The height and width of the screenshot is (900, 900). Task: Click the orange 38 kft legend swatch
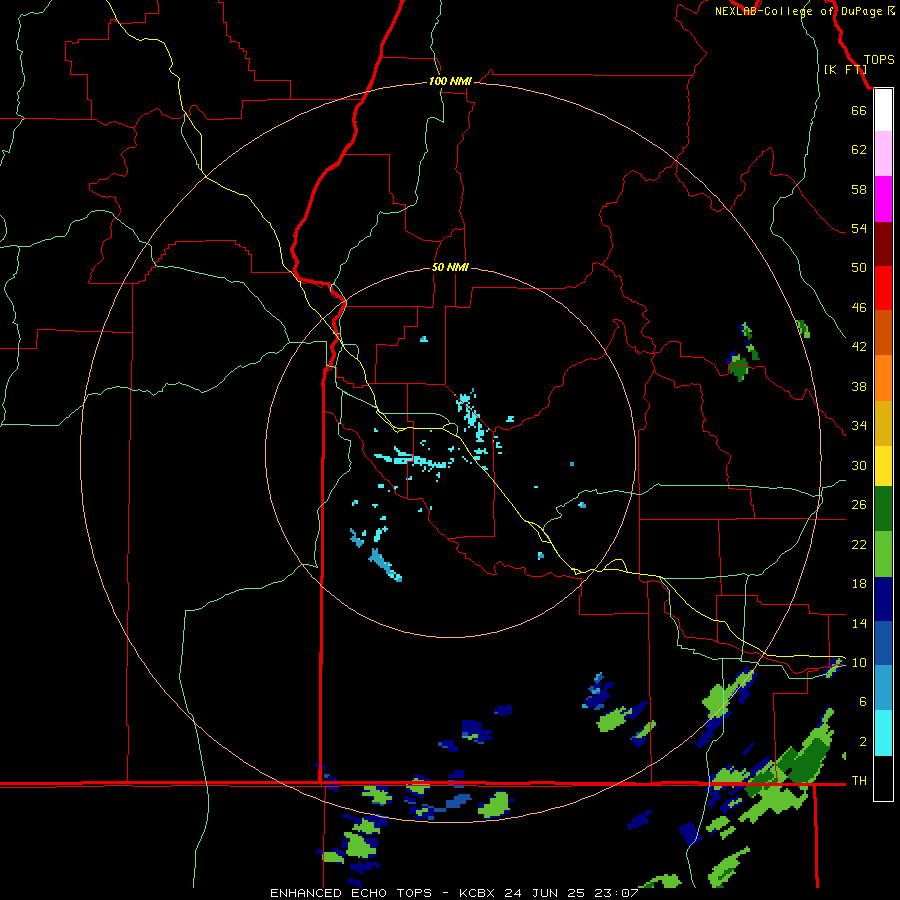[883, 378]
